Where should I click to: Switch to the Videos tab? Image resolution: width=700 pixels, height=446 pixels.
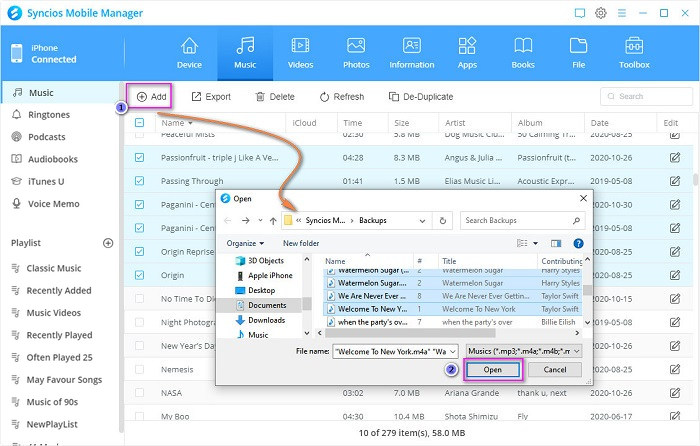pyautogui.click(x=299, y=51)
